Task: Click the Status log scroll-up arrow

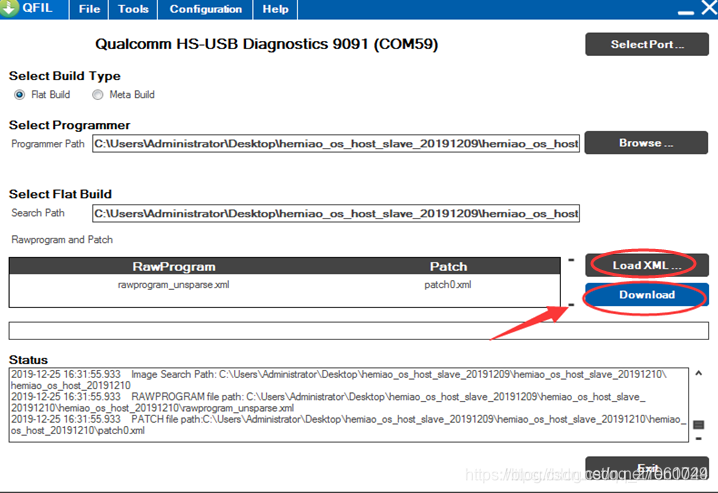Action: tap(699, 373)
